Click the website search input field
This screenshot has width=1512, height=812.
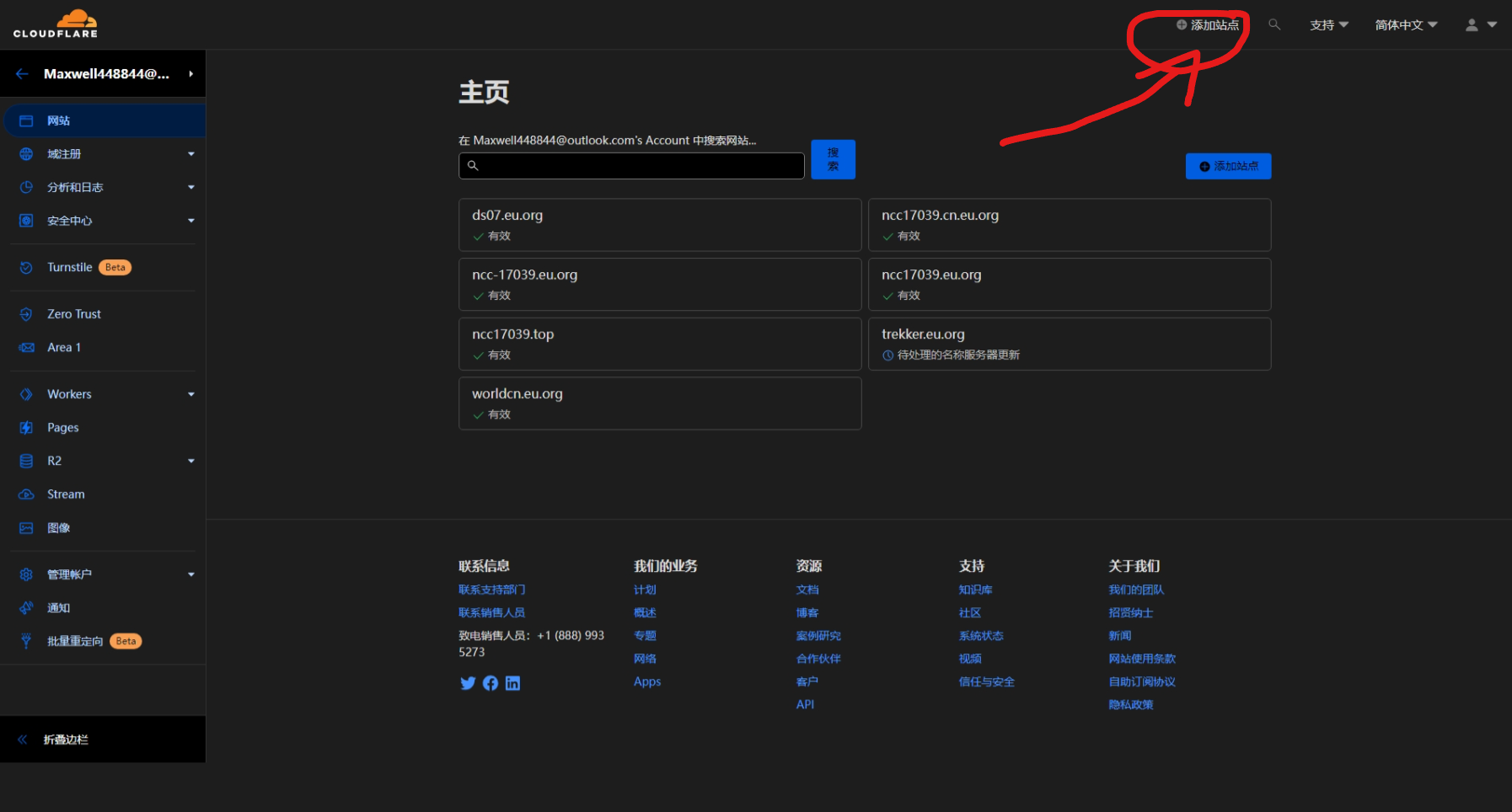[631, 166]
